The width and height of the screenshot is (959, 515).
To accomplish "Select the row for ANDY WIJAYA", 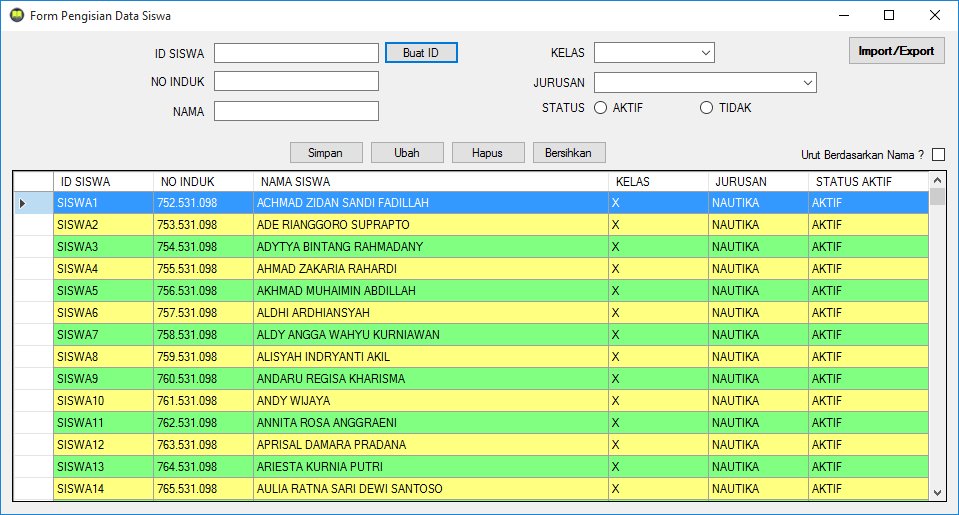I will coord(430,401).
